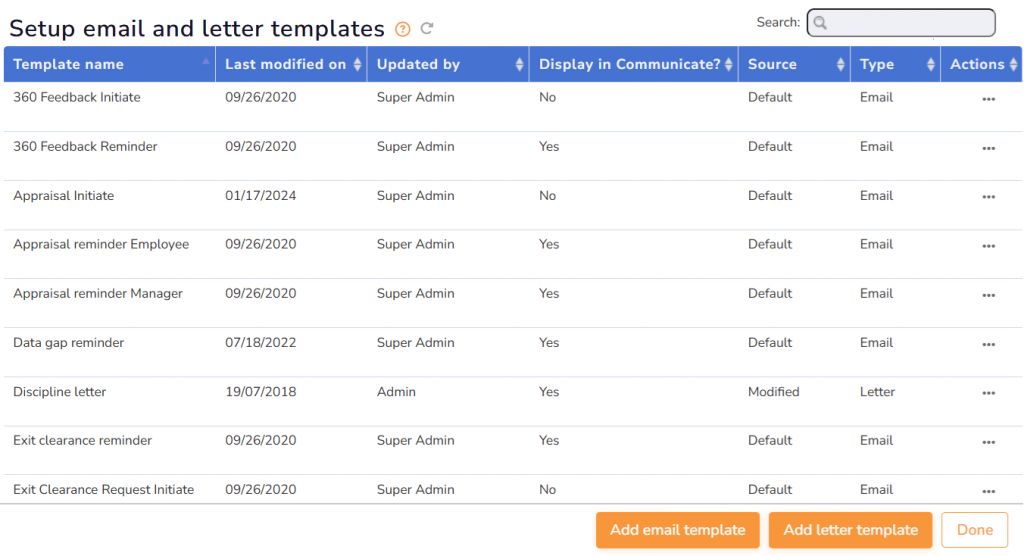Screen dimensions: 1024x556
Task: Click the date 07/18/2022 for Data gap reminder
Action: tap(261, 342)
